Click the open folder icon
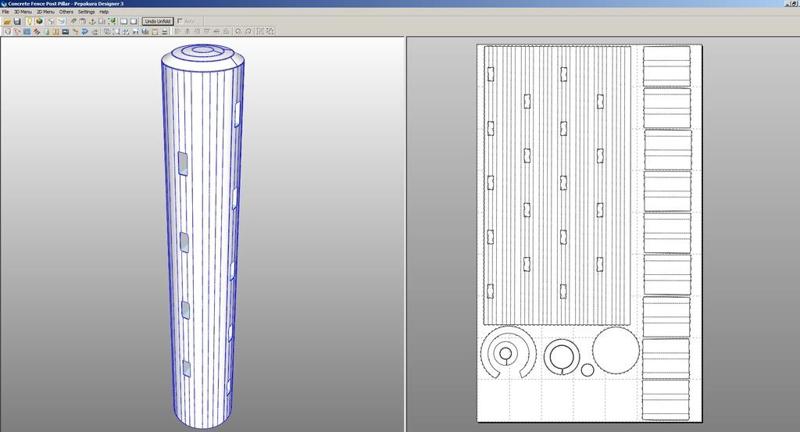The image size is (800, 432). click(7, 21)
